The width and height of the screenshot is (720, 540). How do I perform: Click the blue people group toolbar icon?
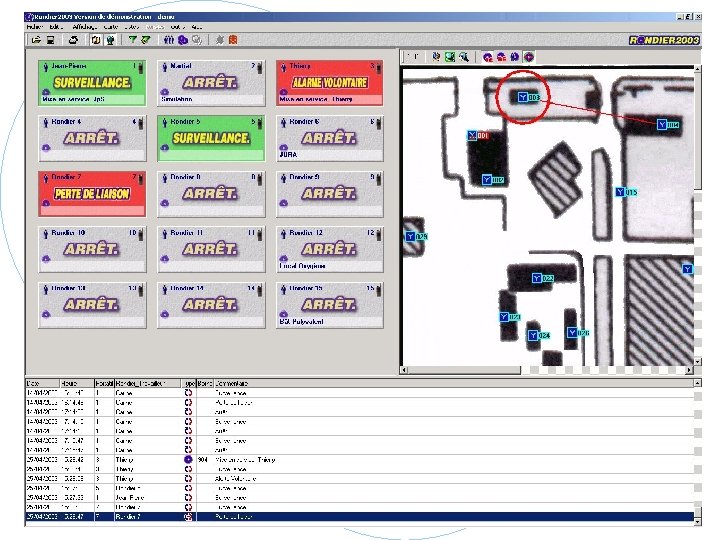[169, 40]
